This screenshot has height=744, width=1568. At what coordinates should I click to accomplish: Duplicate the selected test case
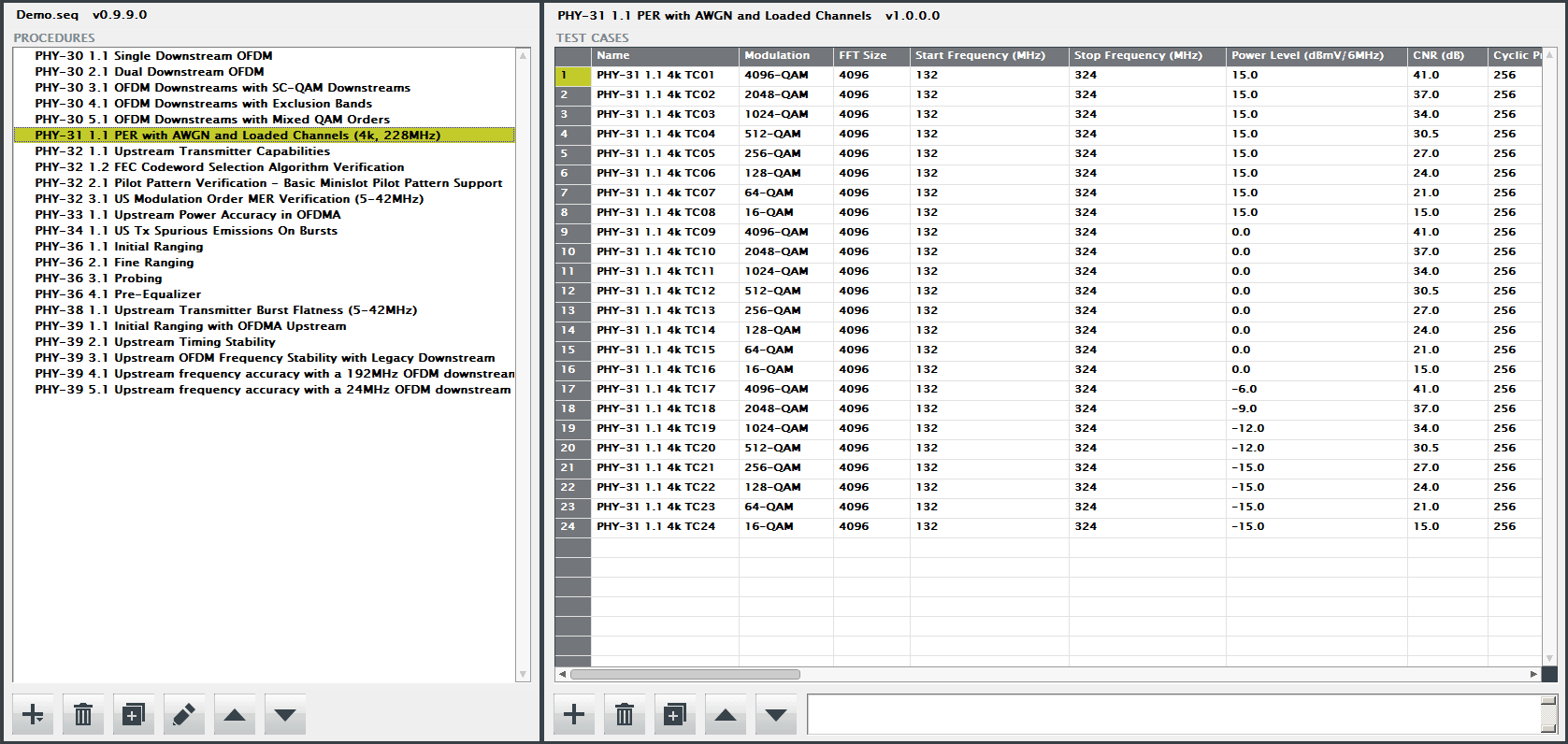(675, 715)
